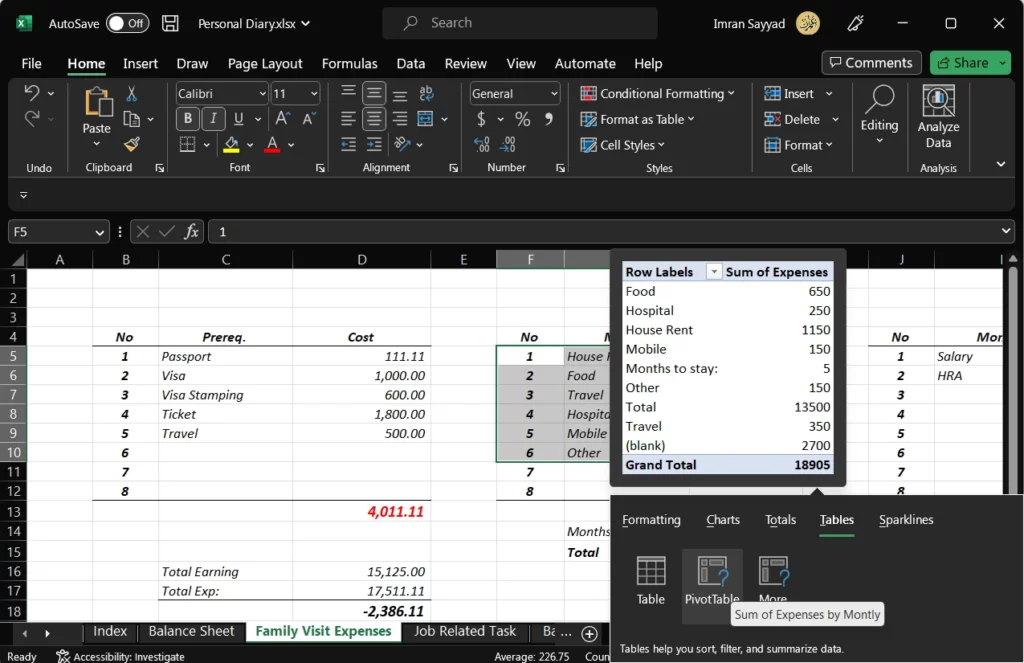Viewport: 1024px width, 663px height.
Task: Apply the red font color swatch
Action: [x=272, y=145]
